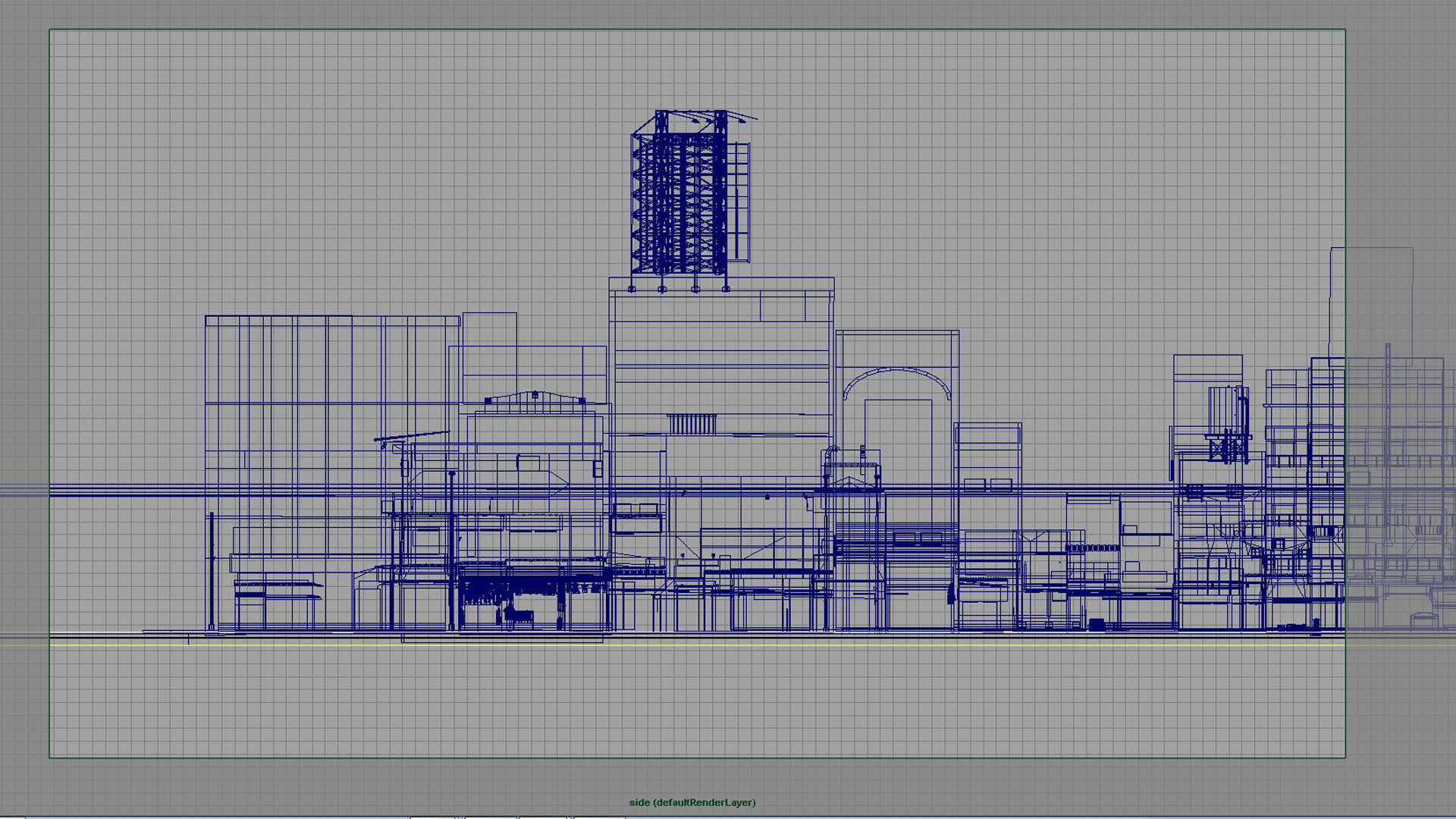Select the small building right of the arch

pos(988,455)
